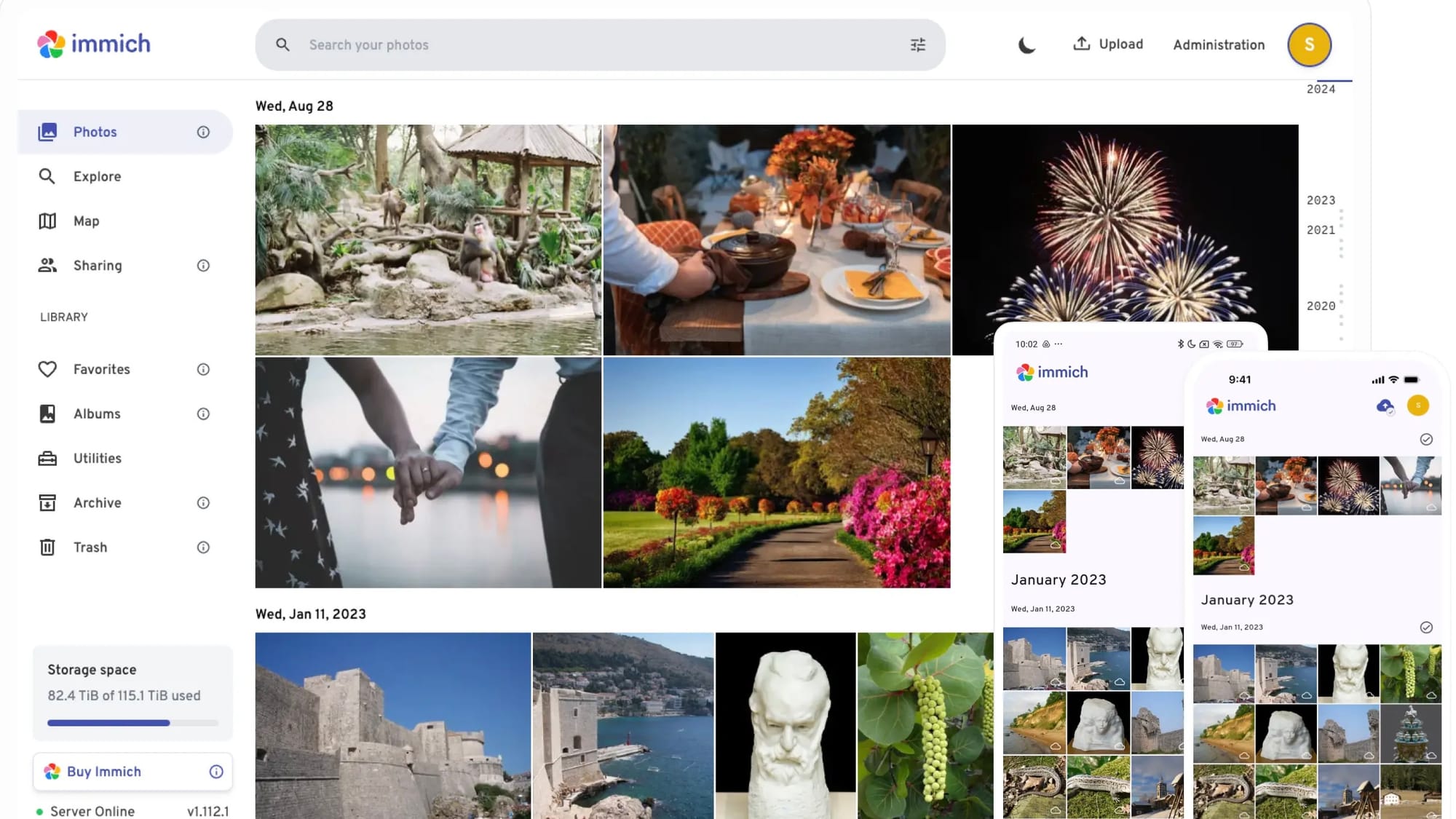Select all Jan 11, 2023 photos on phone
Viewport: 1456px width, 819px height.
click(x=1426, y=627)
